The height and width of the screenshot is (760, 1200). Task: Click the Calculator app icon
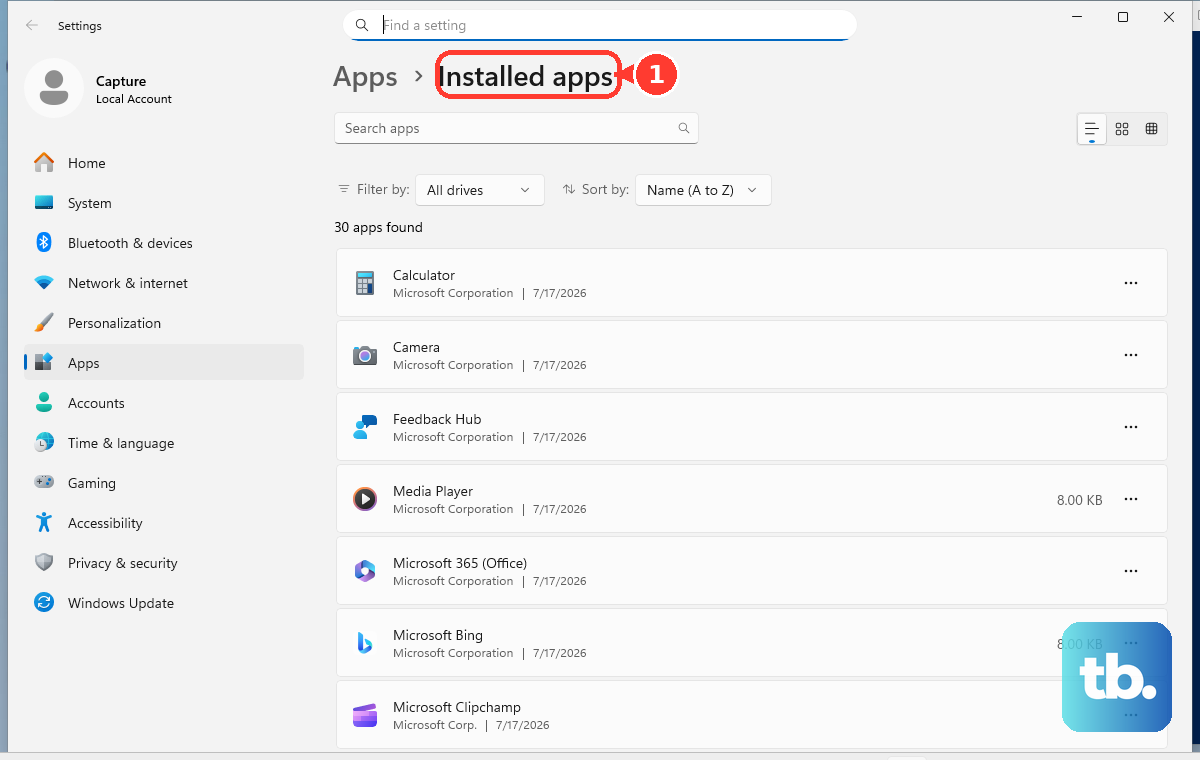(365, 283)
